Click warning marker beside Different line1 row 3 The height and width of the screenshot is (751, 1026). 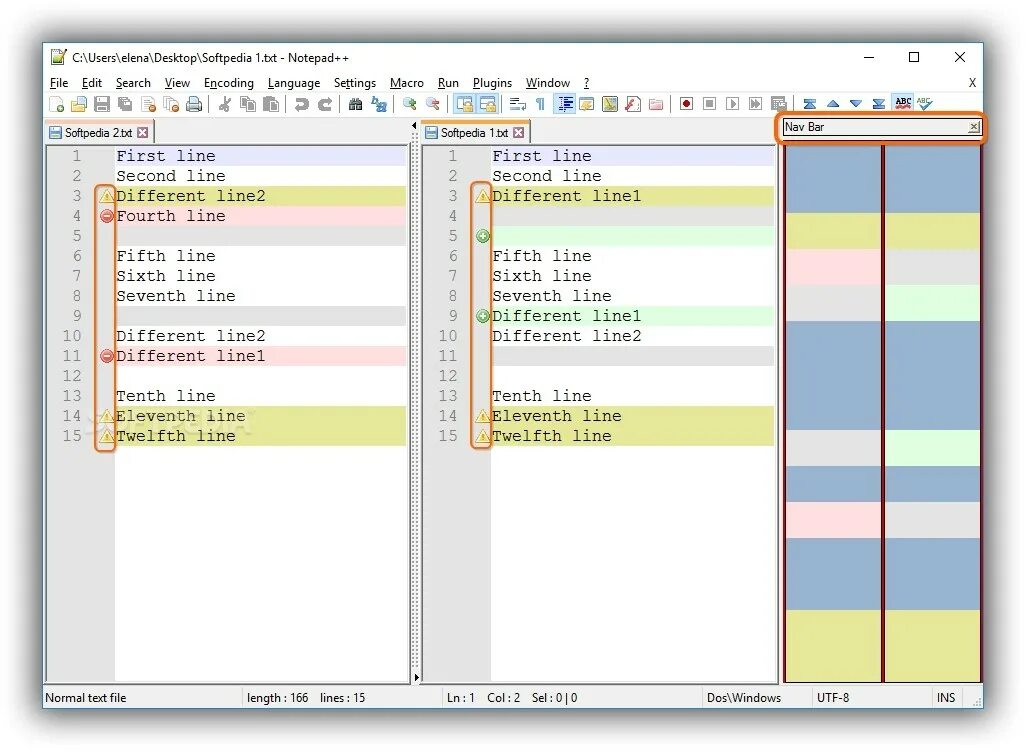tap(483, 196)
